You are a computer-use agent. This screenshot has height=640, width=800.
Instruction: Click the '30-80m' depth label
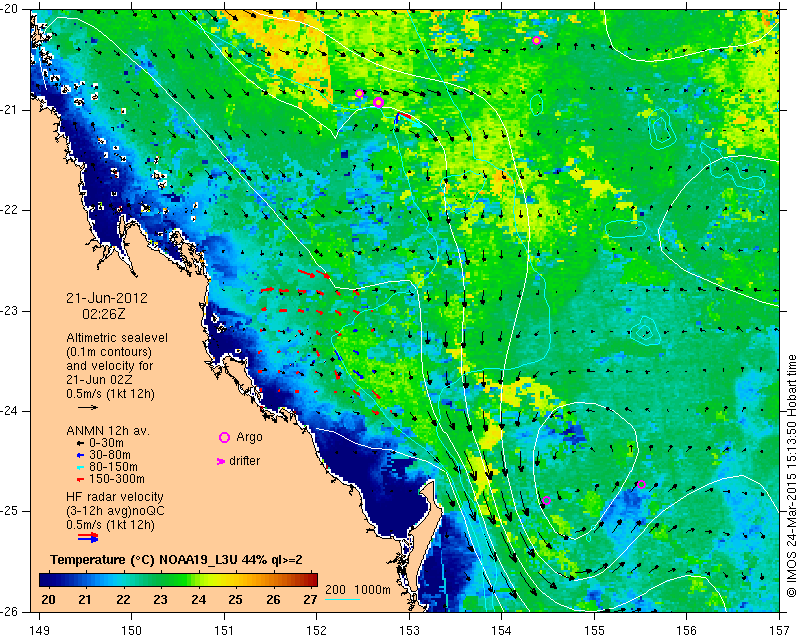pyautogui.click(x=110, y=455)
